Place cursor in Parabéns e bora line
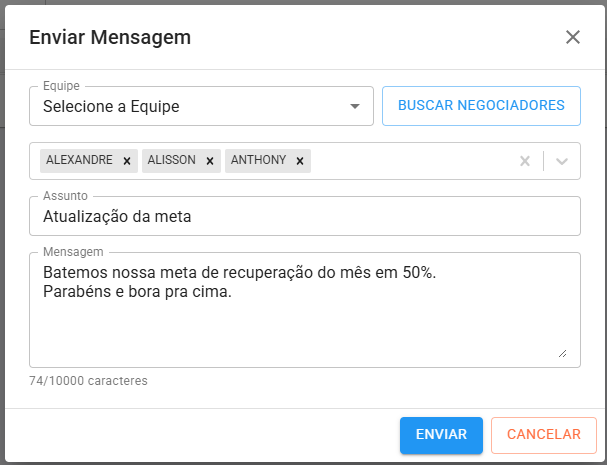This screenshot has width=607, height=465. (137, 292)
